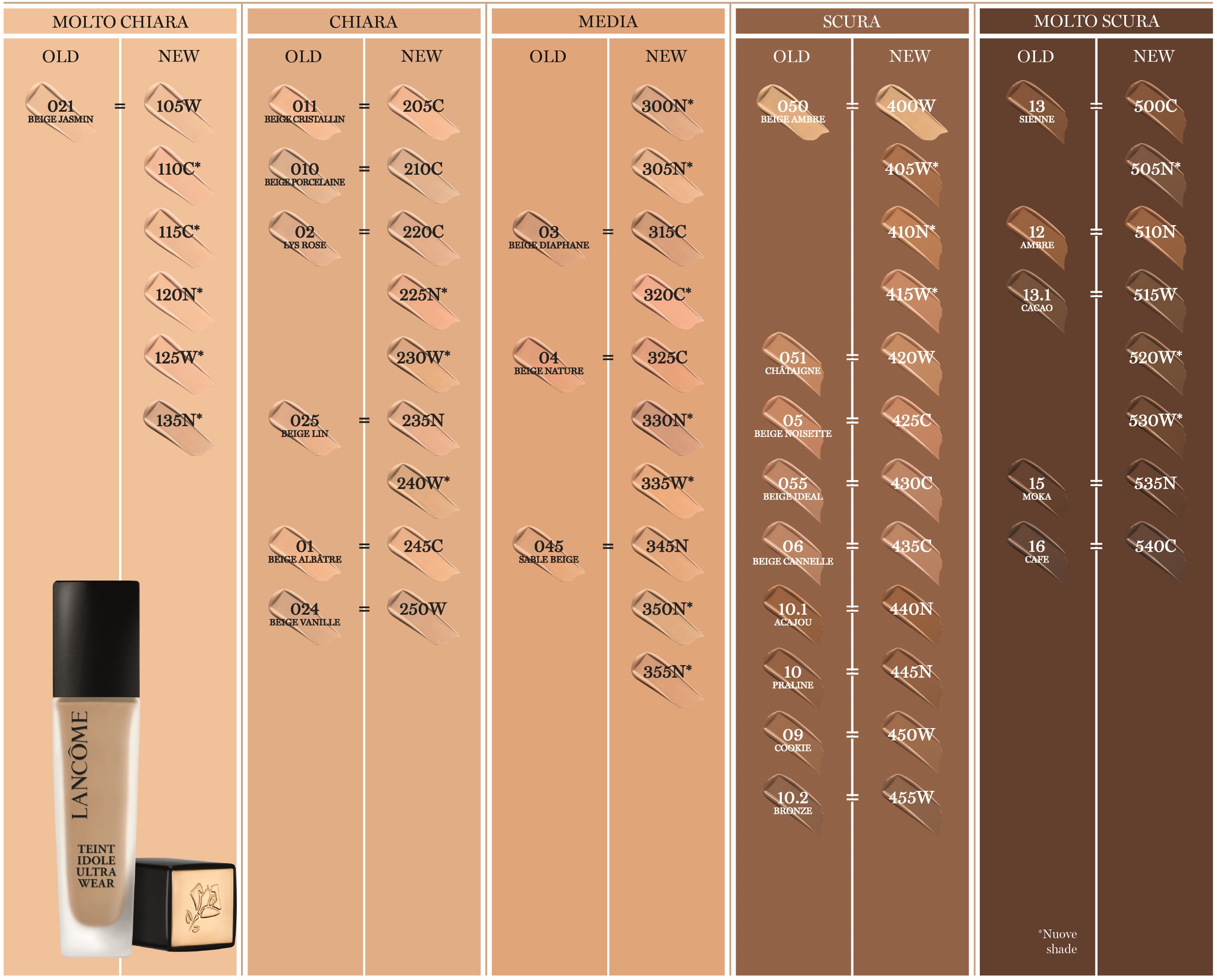Choose the 535N shade swatch
This screenshot has width=1217, height=980.
pyautogui.click(x=1155, y=490)
